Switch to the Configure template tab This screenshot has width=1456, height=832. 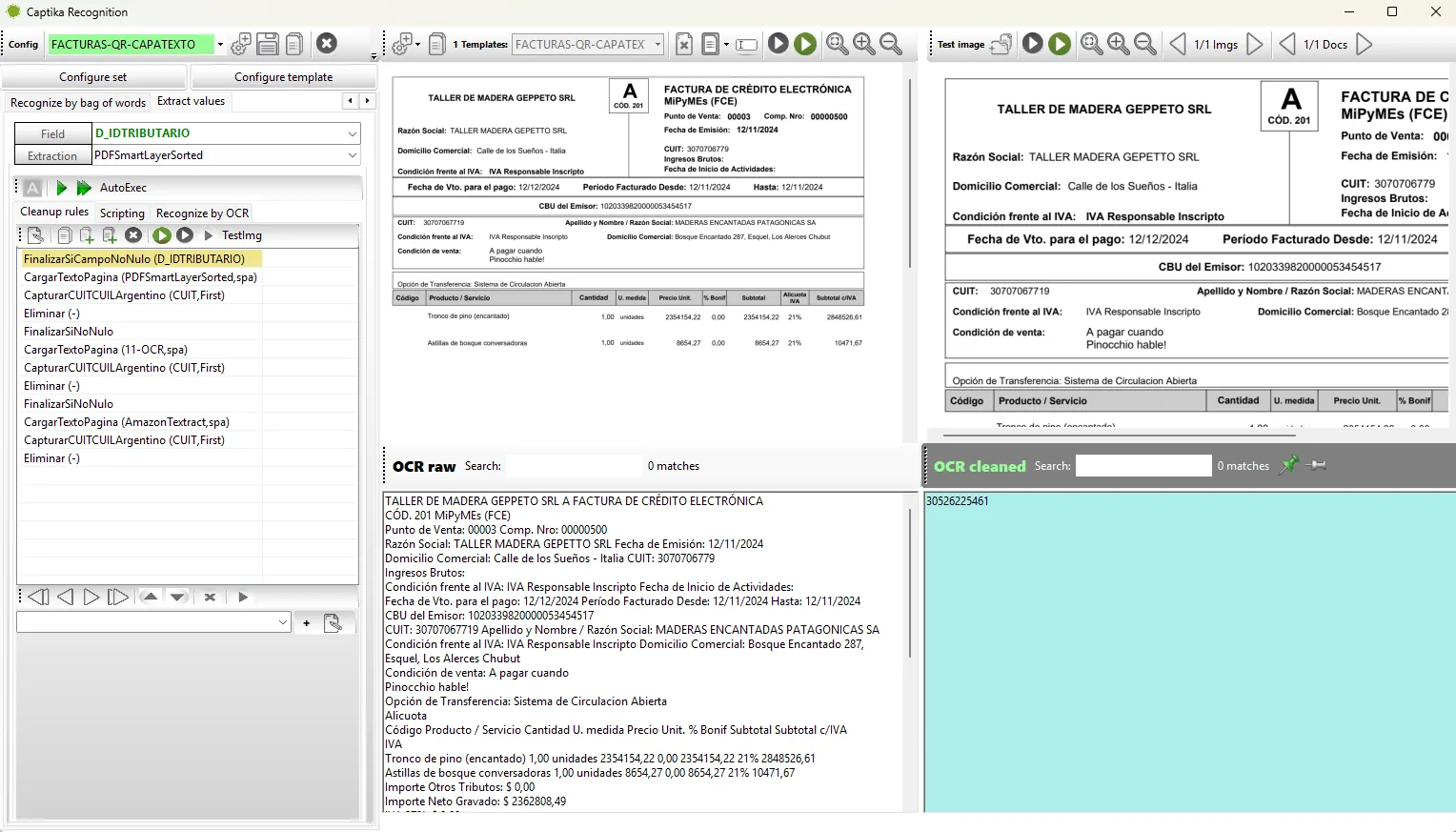(x=284, y=77)
